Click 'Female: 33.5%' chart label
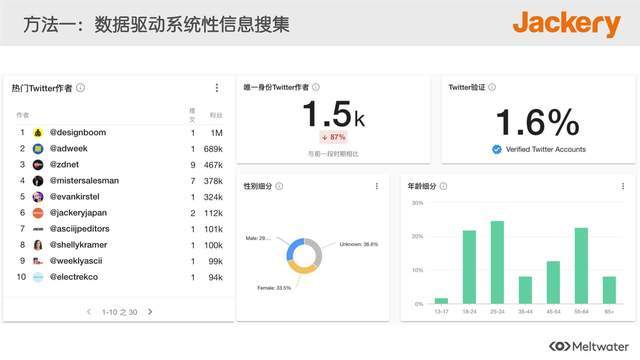 [274, 288]
